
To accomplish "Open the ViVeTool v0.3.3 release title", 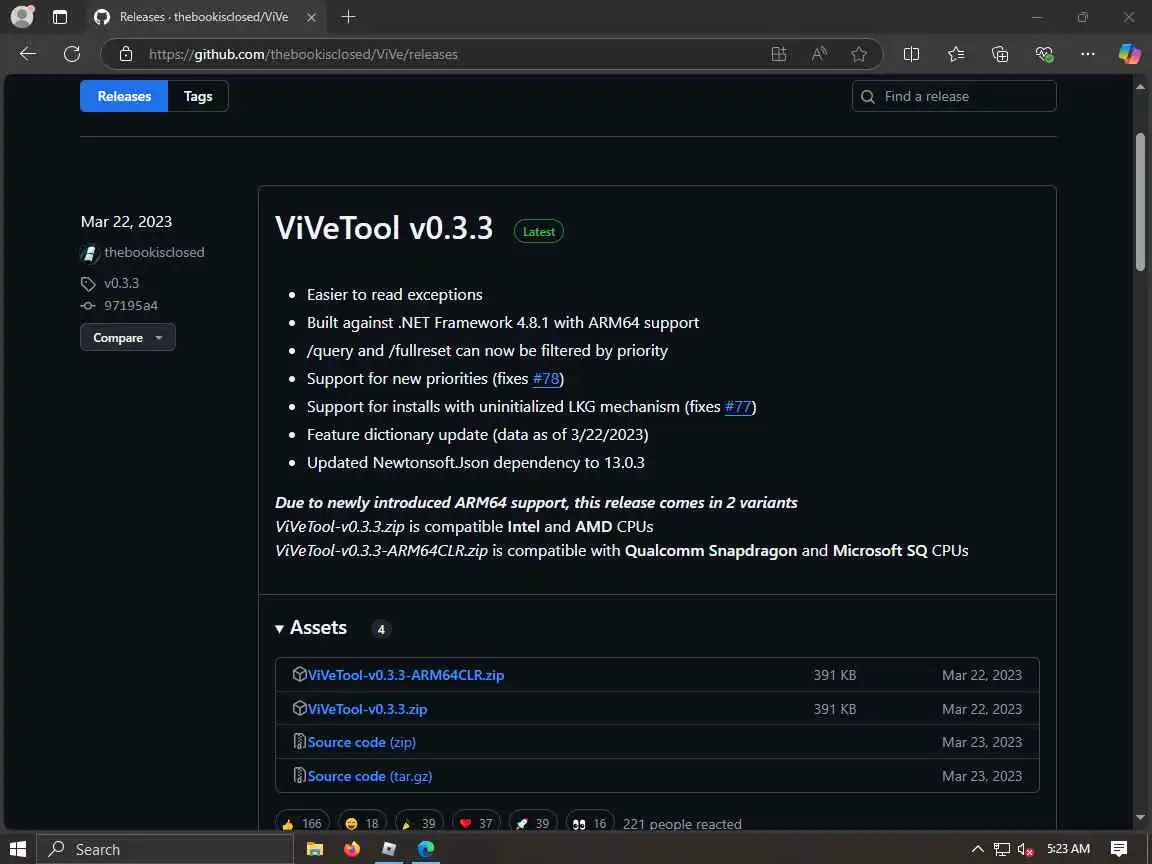I will pos(384,228).
